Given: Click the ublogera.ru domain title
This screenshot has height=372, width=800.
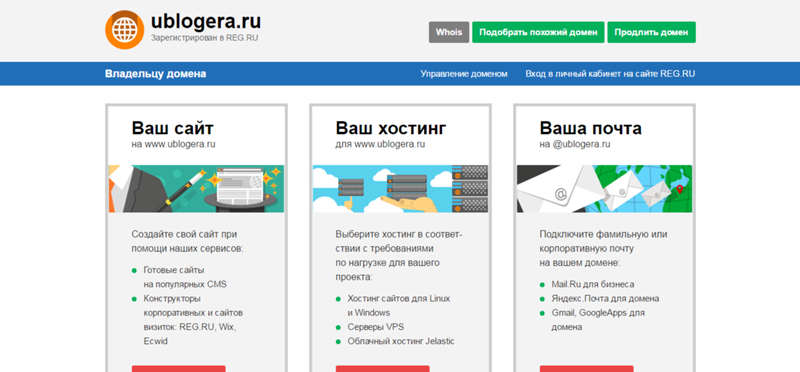Looking at the screenshot, I should point(206,21).
